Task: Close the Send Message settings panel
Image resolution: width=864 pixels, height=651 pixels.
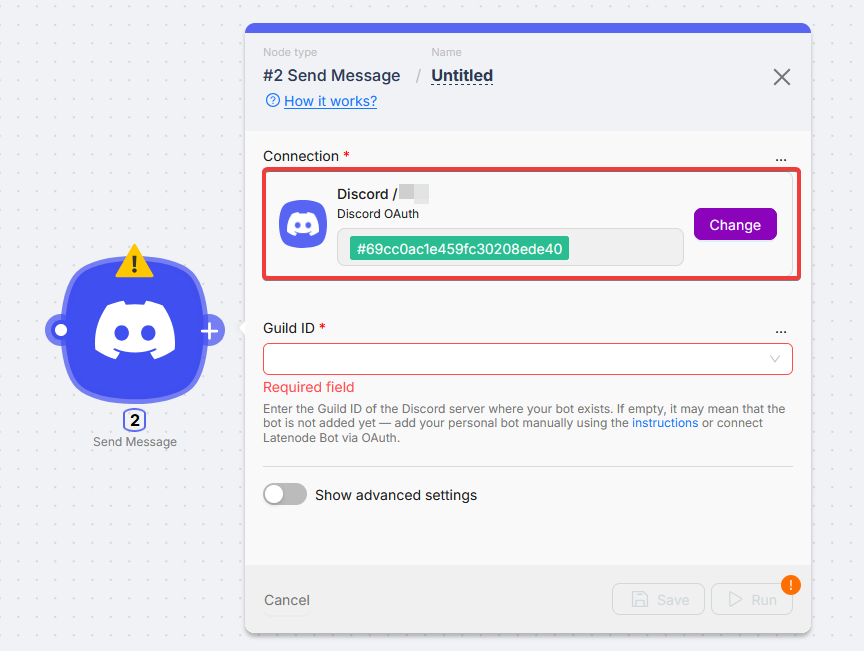Action: point(782,77)
